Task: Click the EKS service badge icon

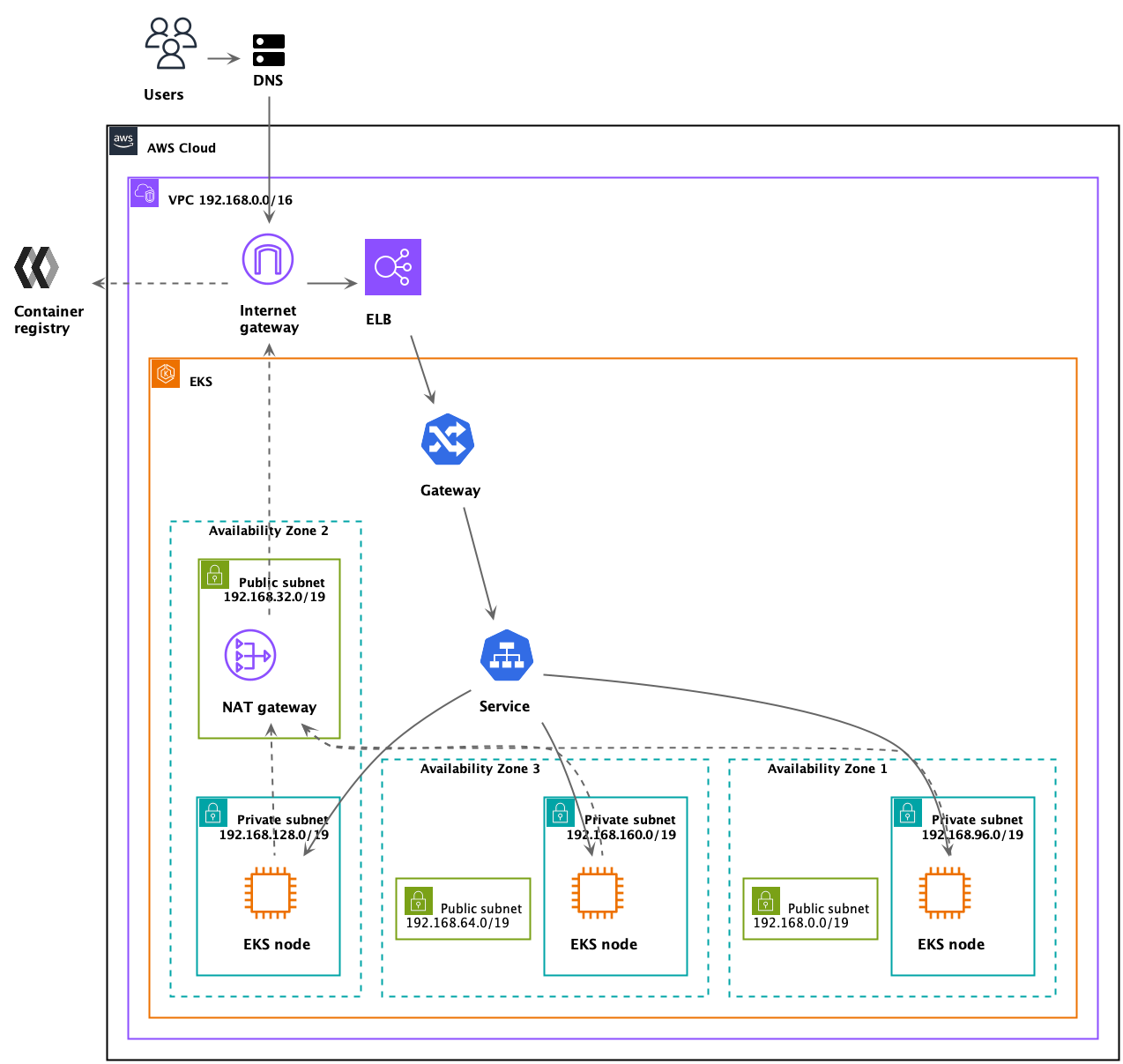Action: 166,374
